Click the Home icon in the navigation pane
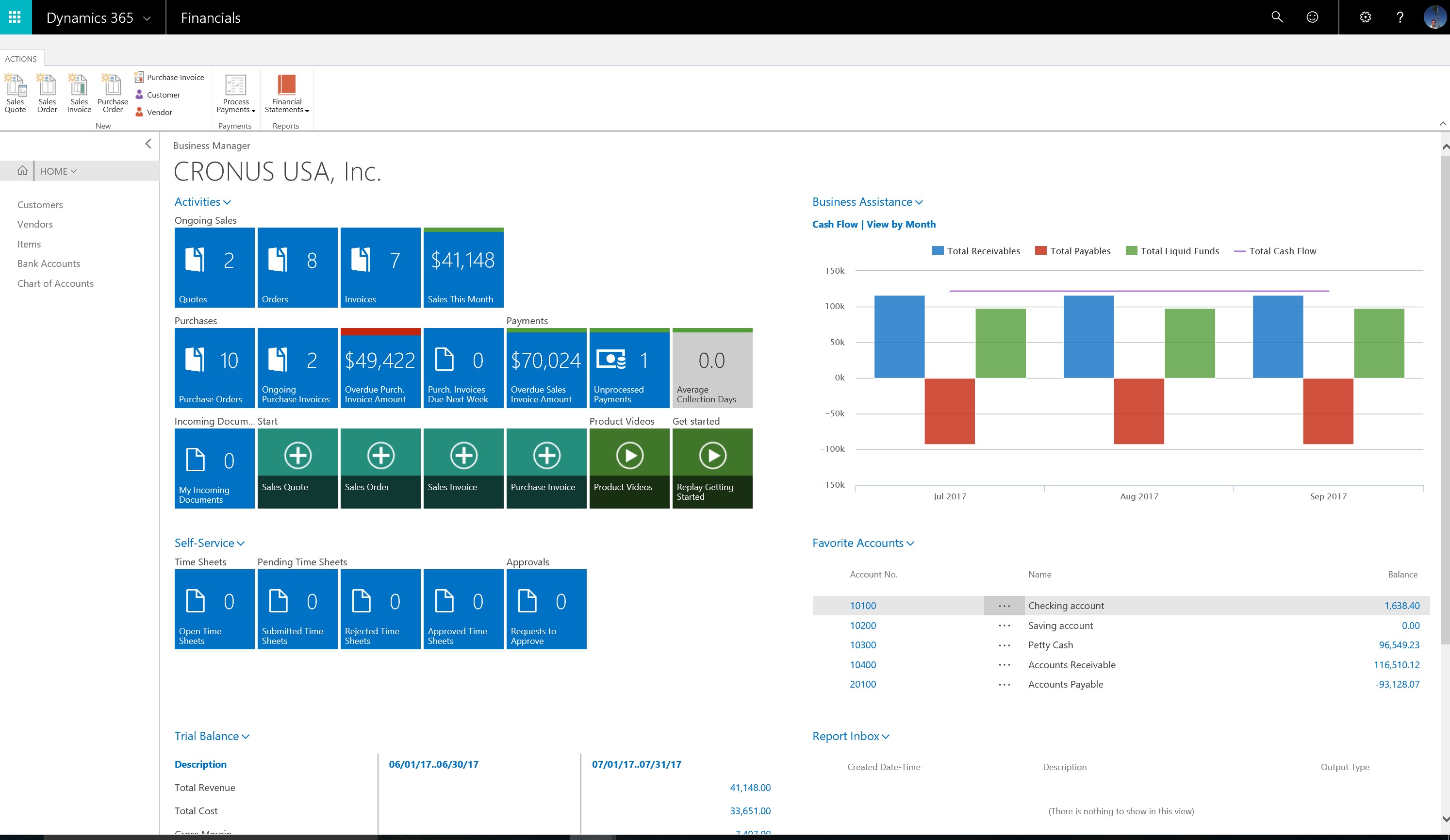This screenshot has width=1450, height=840. pos(22,171)
